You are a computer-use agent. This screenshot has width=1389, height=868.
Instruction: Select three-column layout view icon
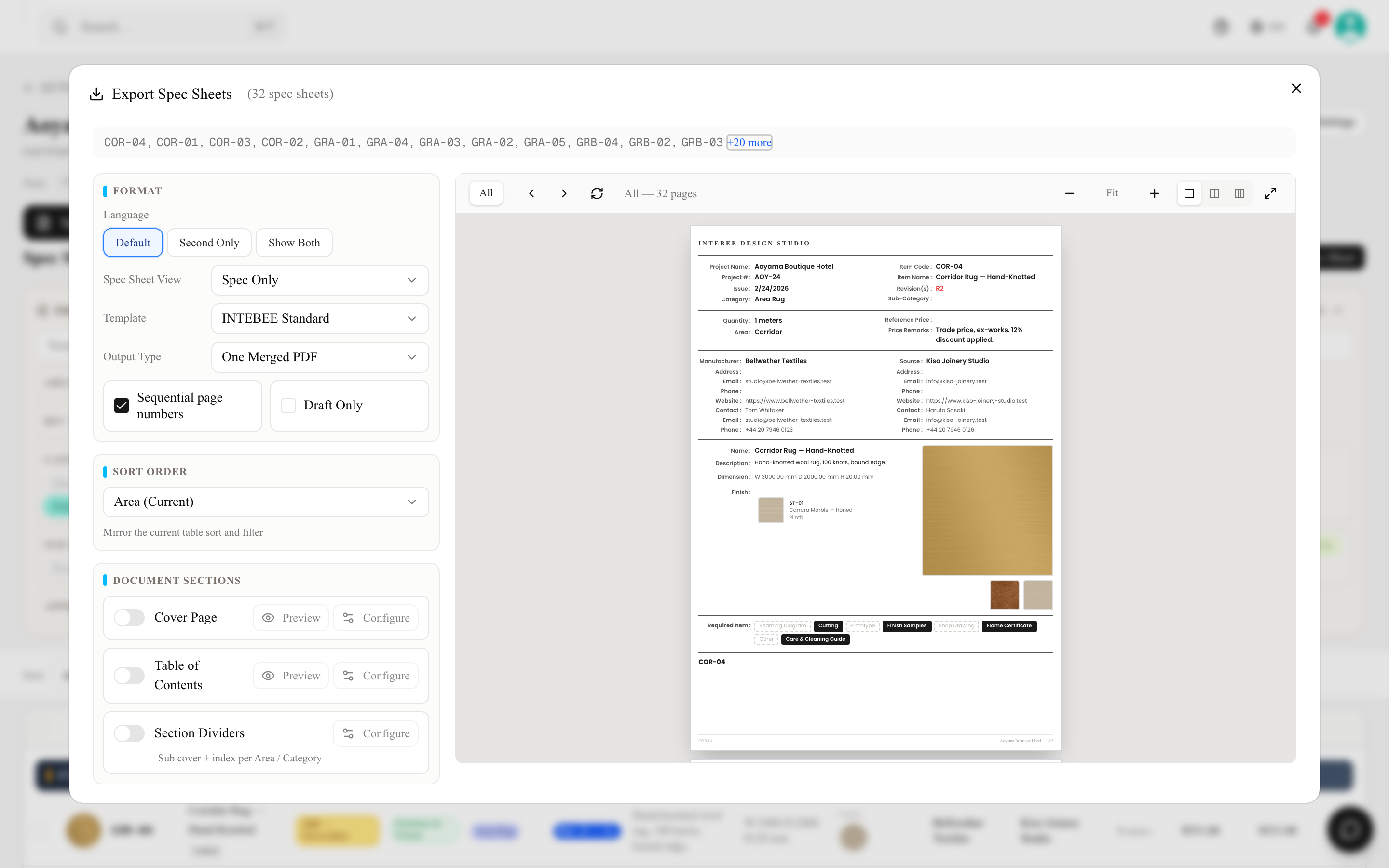click(1239, 193)
